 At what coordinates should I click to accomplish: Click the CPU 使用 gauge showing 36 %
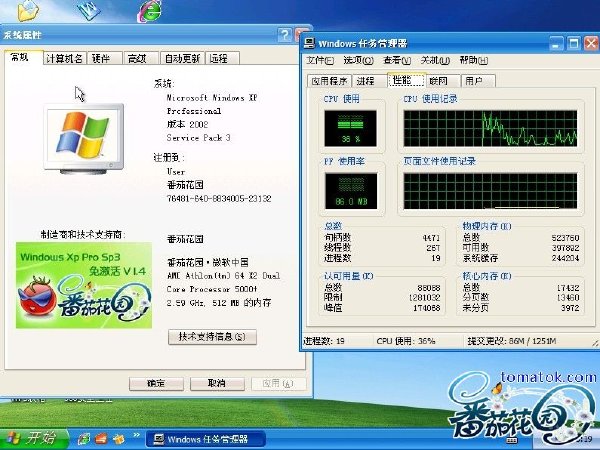[350, 129]
